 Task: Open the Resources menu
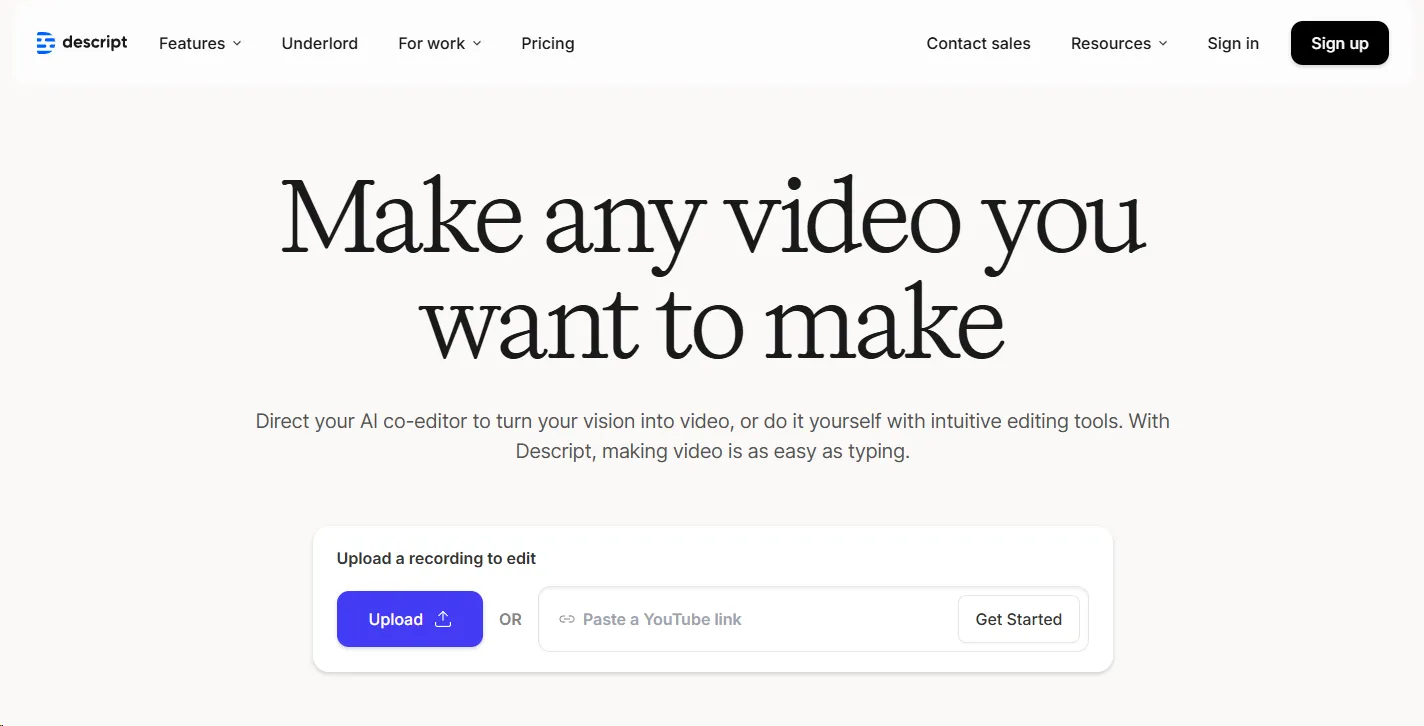pos(1110,43)
